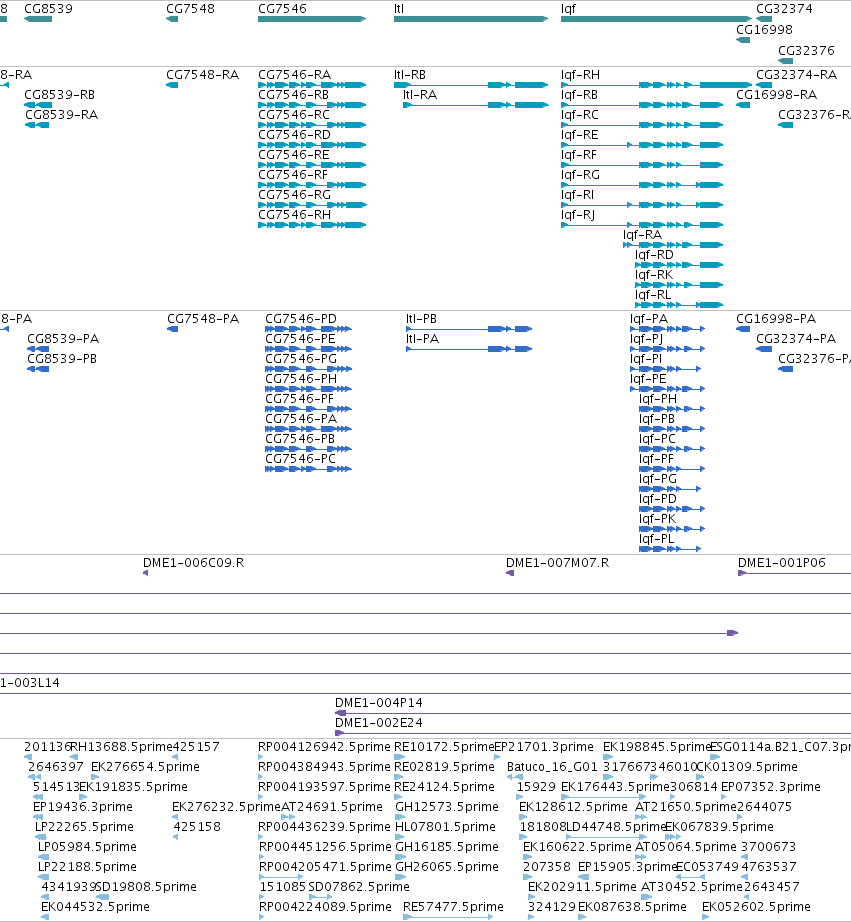Select transcript CG7548-RA
Viewport: 851px width, 922px height.
point(203,75)
